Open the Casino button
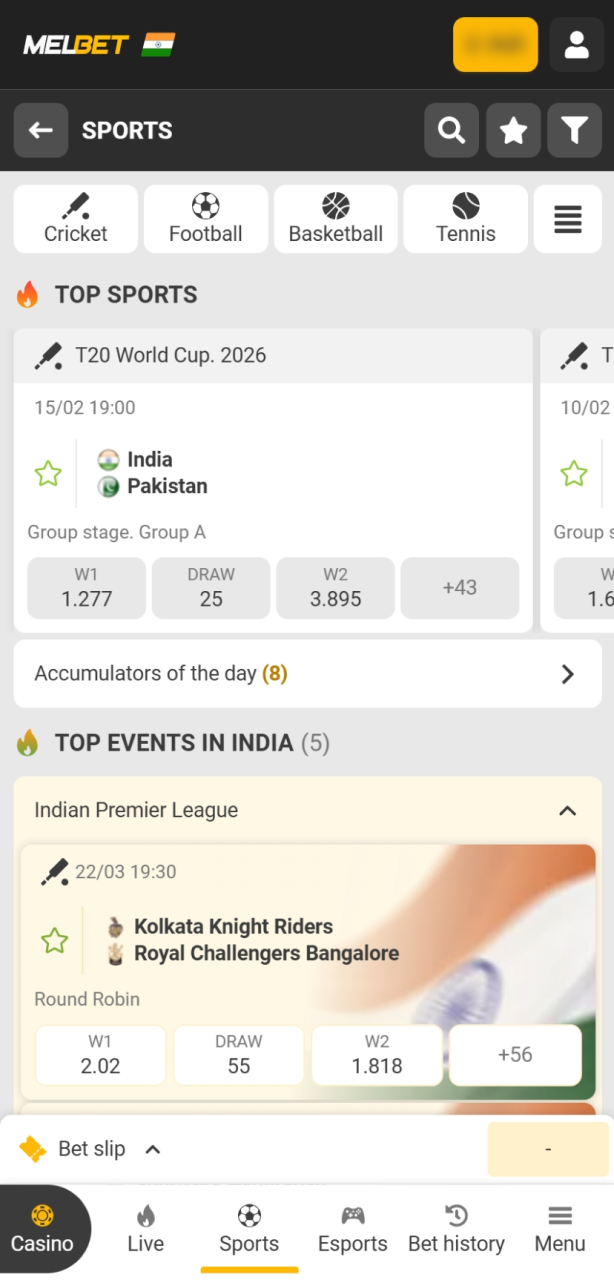The height and width of the screenshot is (1280, 614). tap(42, 1229)
